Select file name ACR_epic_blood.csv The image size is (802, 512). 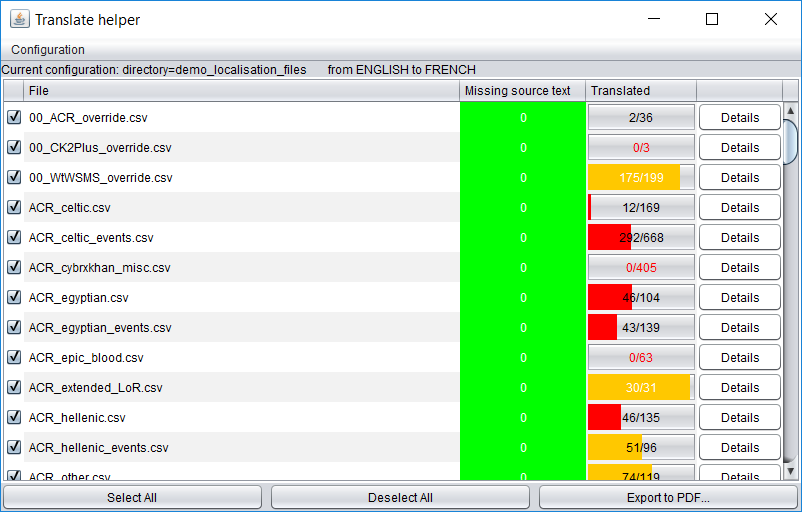[x=86, y=358]
